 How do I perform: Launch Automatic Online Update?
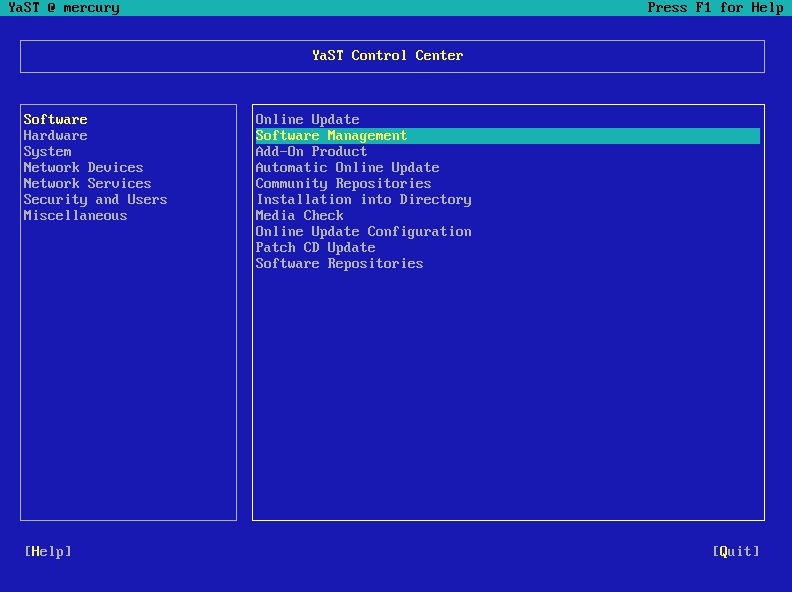(x=348, y=168)
